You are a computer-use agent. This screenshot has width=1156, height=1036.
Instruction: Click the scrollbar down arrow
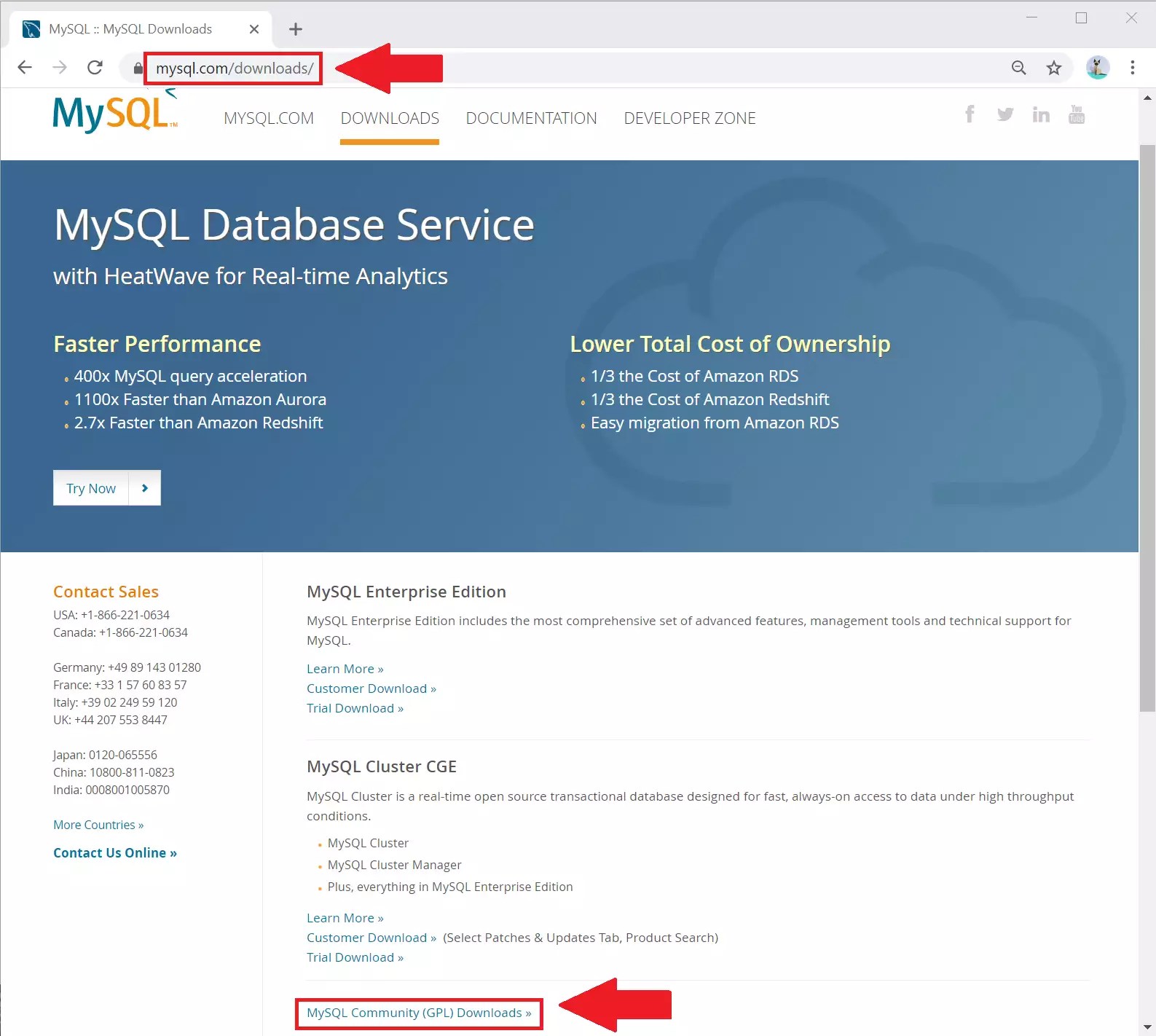(x=1147, y=1027)
